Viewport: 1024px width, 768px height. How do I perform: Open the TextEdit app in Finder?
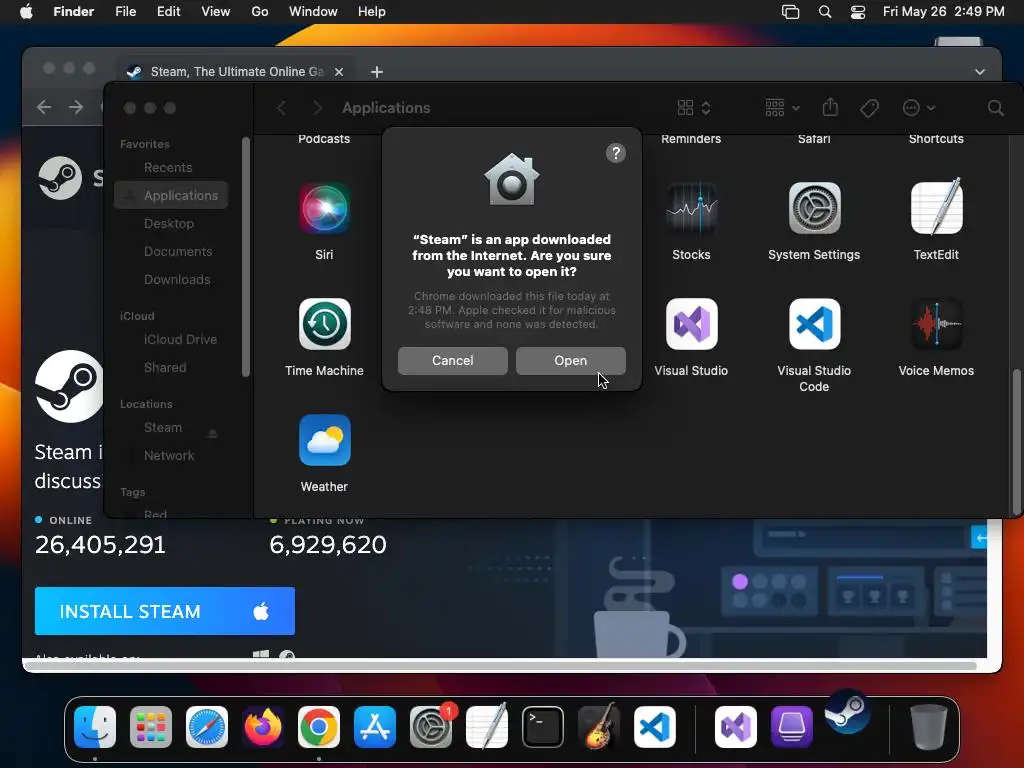(936, 207)
